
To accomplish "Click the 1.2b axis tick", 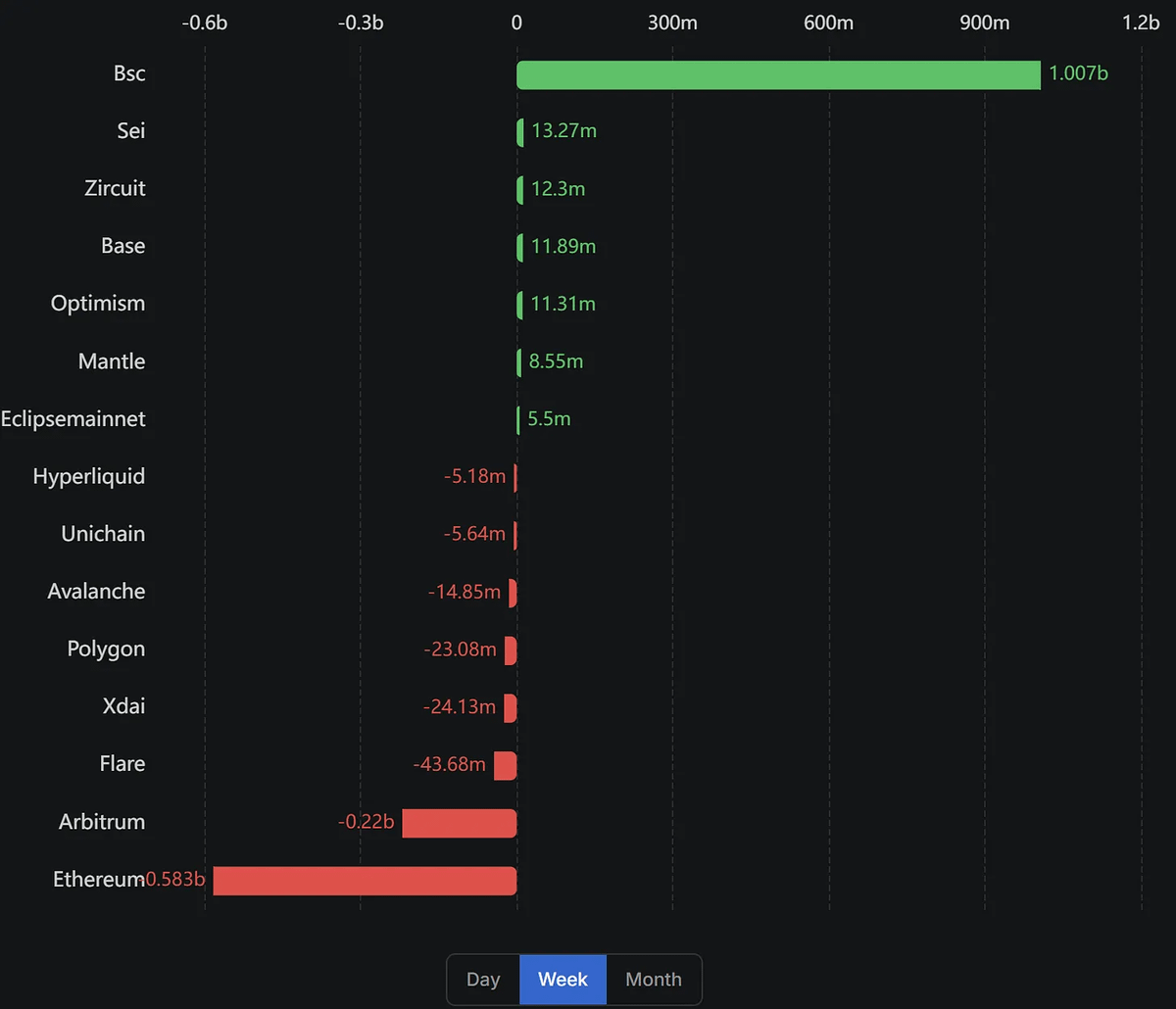I will (x=1142, y=23).
